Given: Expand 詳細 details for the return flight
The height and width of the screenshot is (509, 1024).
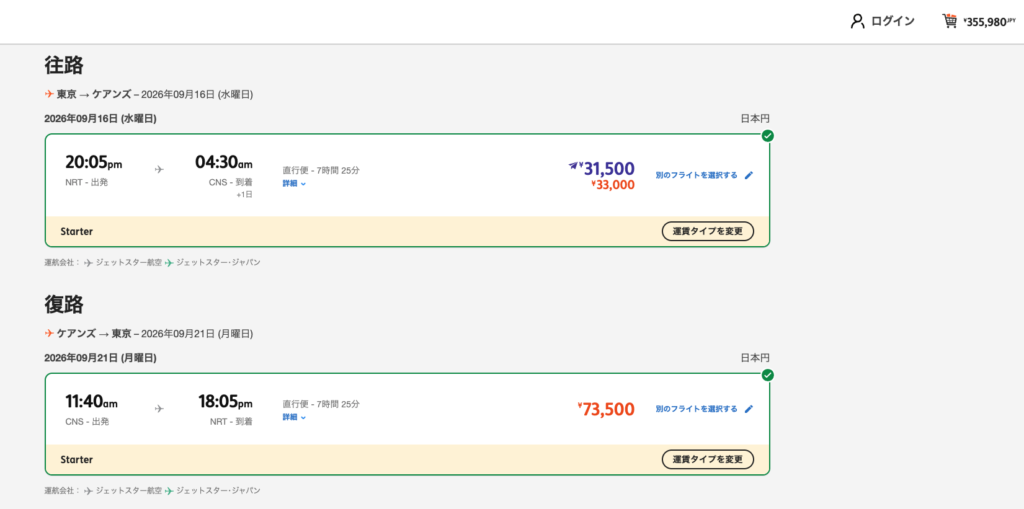Looking at the screenshot, I should [x=294, y=417].
